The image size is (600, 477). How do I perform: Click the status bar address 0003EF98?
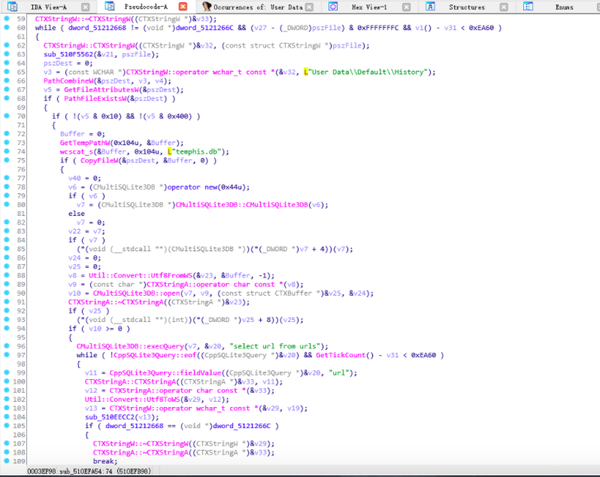[x=41, y=471]
